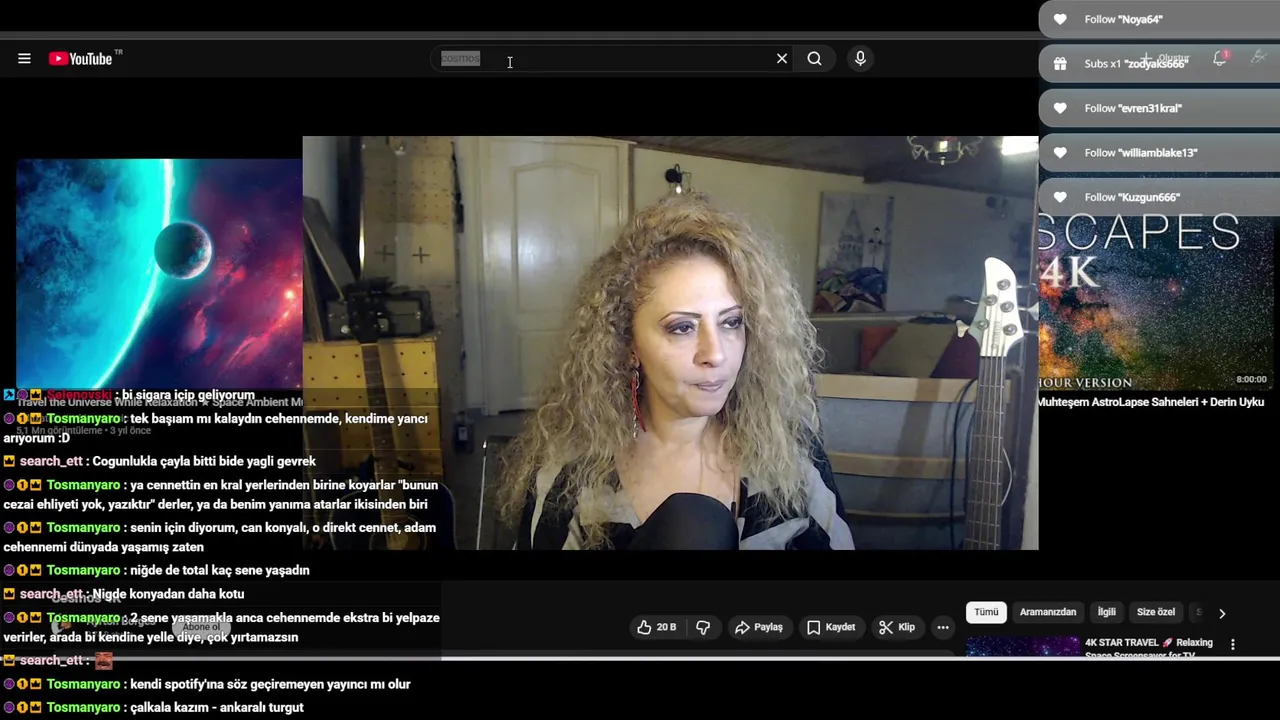The width and height of the screenshot is (1280, 720).
Task: Select the İlgili filter chip
Action: pyautogui.click(x=1107, y=612)
